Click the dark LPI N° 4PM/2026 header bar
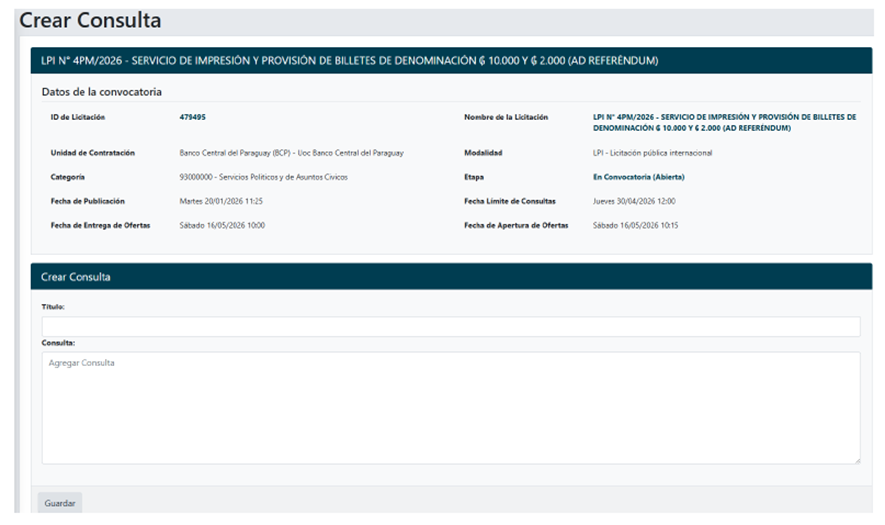The image size is (885, 525). [x=450, y=61]
